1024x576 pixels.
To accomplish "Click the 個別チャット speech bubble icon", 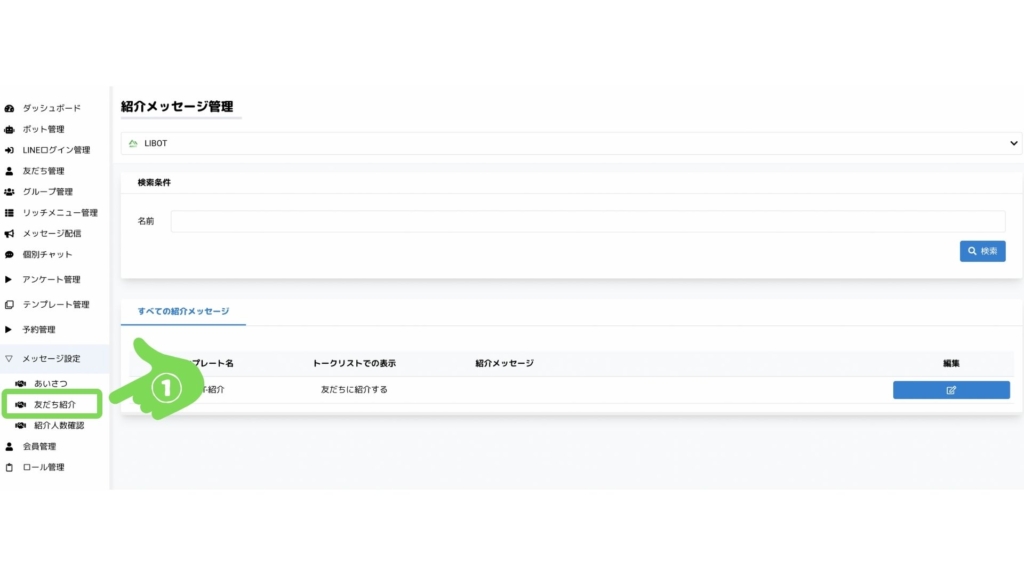I will click(9, 255).
